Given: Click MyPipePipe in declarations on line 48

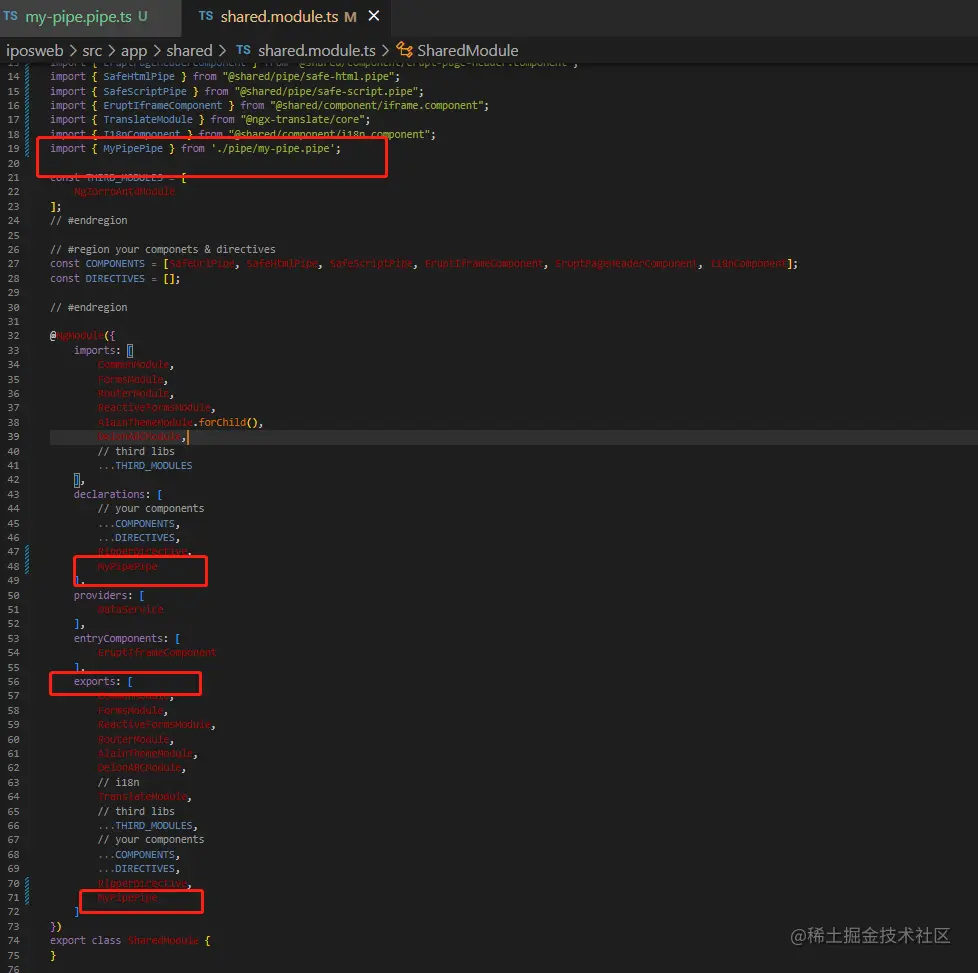Looking at the screenshot, I should tap(127, 566).
